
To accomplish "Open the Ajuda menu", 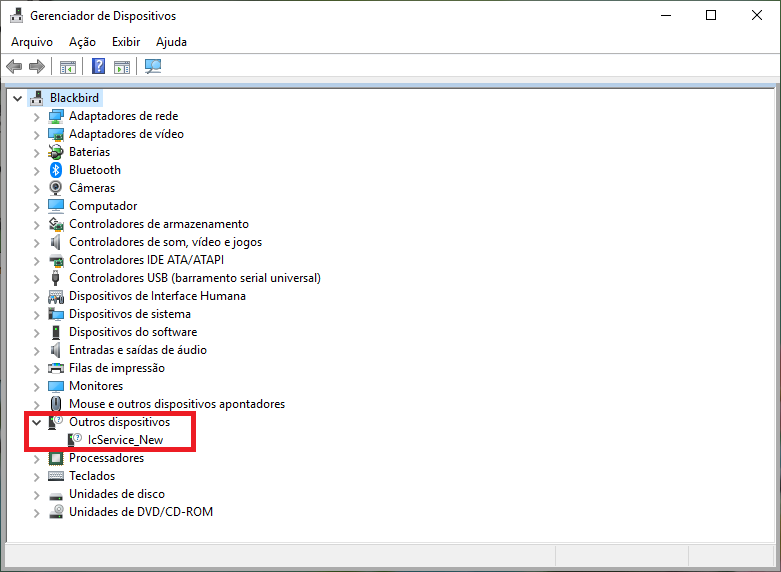I will click(171, 42).
